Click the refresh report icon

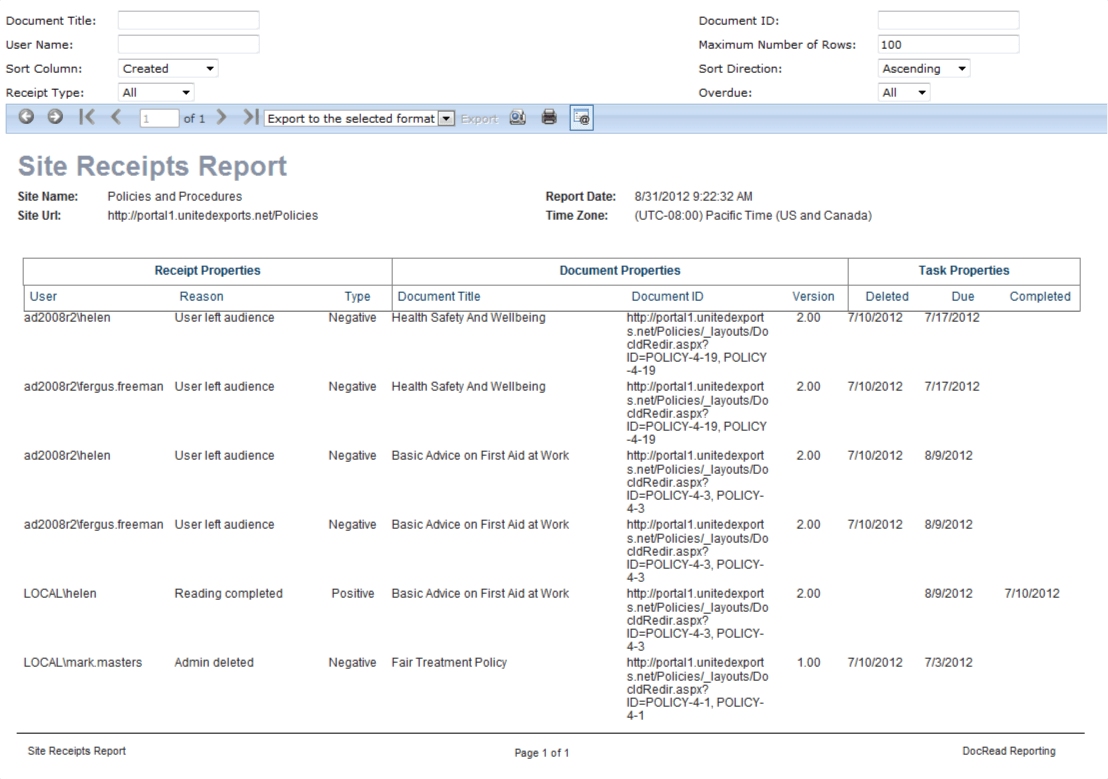[517, 118]
